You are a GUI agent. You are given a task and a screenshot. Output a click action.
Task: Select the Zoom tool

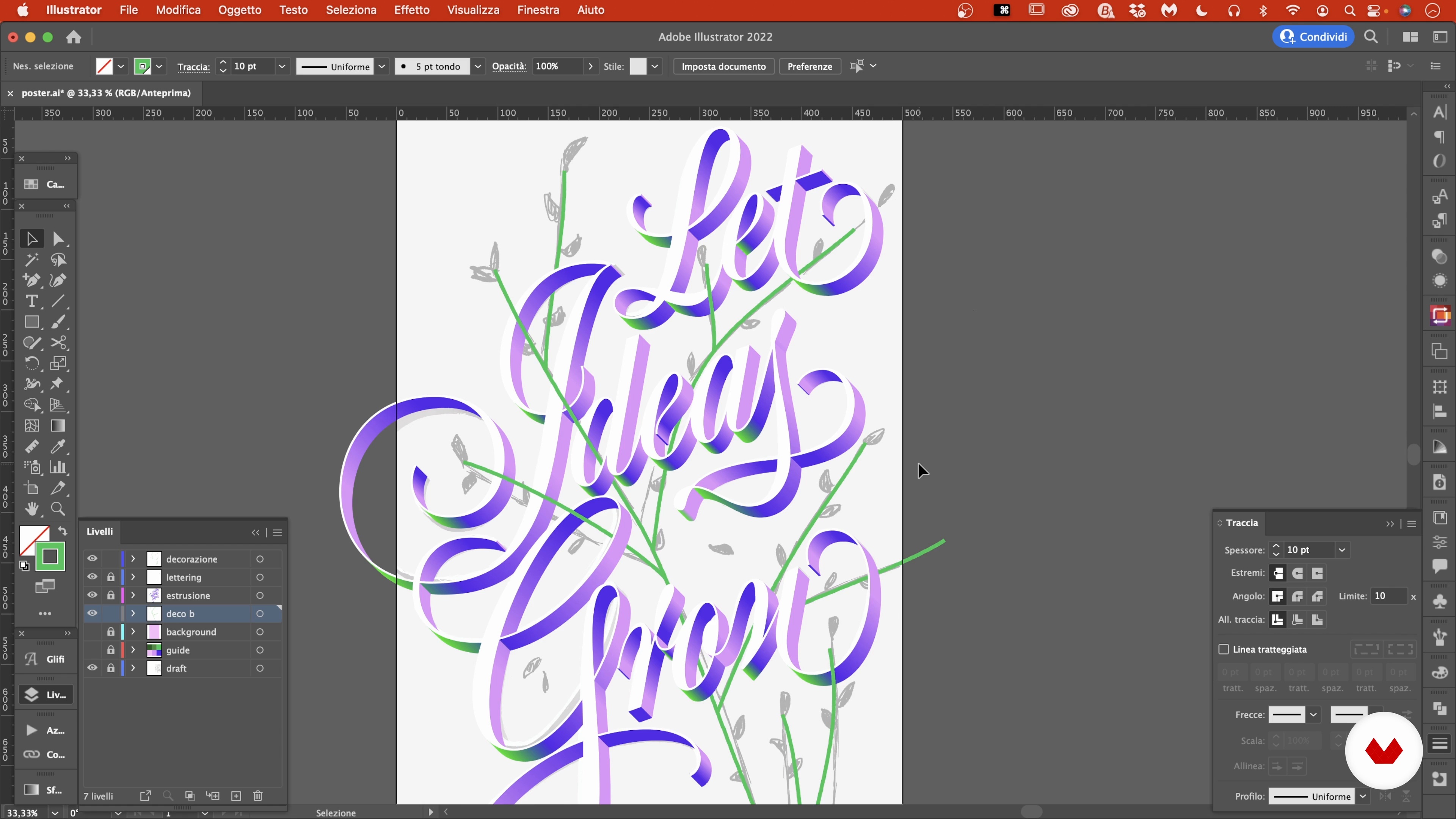(58, 509)
